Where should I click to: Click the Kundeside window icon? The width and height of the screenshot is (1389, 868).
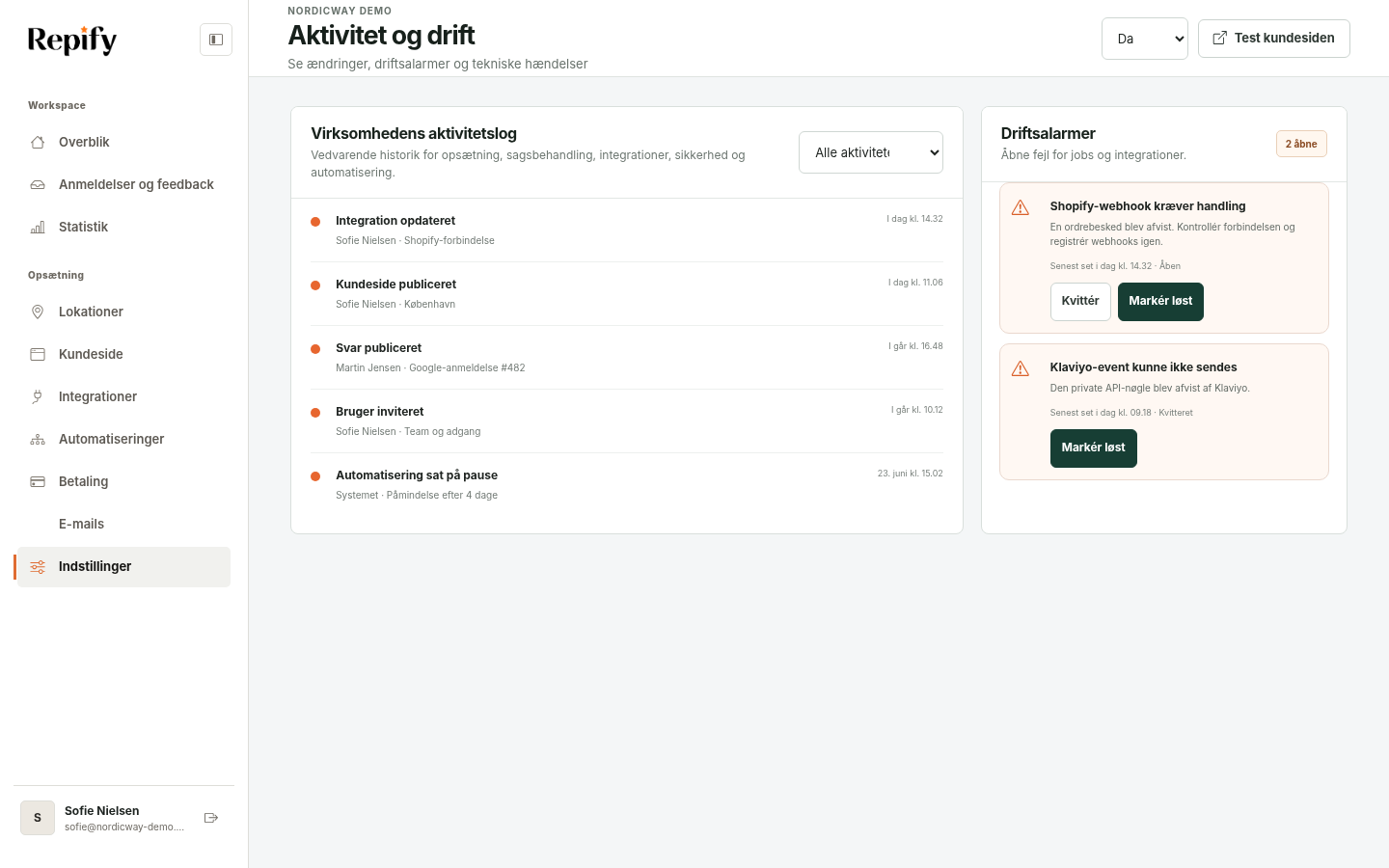[38, 354]
